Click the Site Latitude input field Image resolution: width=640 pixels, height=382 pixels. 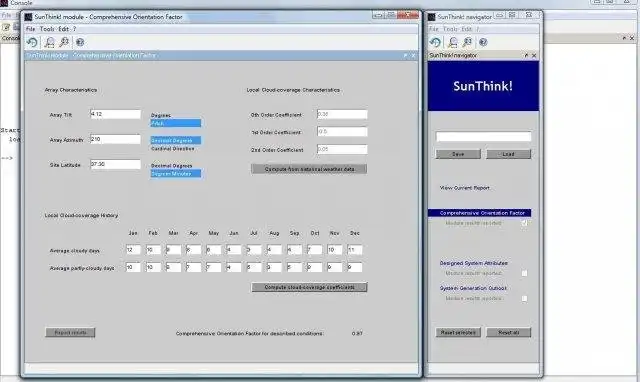tap(116, 164)
